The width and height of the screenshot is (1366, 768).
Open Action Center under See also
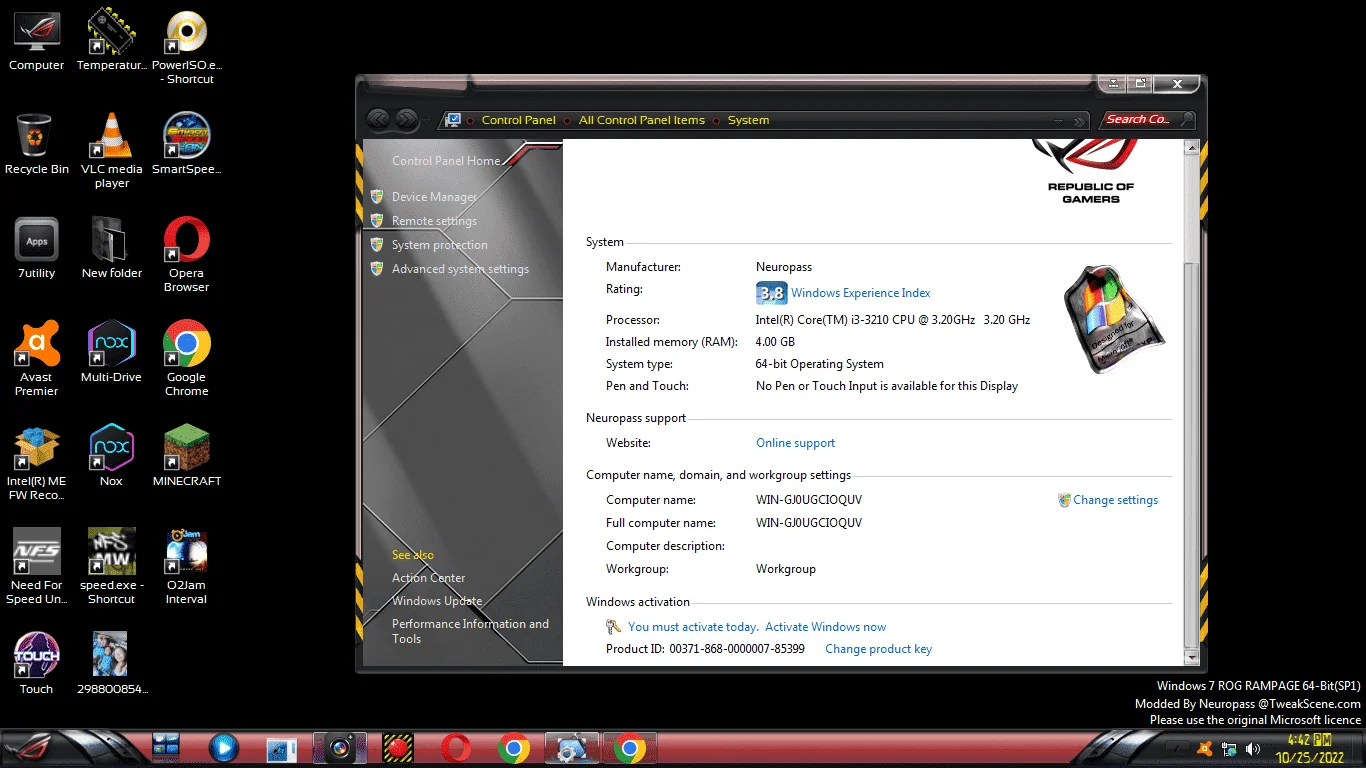[428, 578]
